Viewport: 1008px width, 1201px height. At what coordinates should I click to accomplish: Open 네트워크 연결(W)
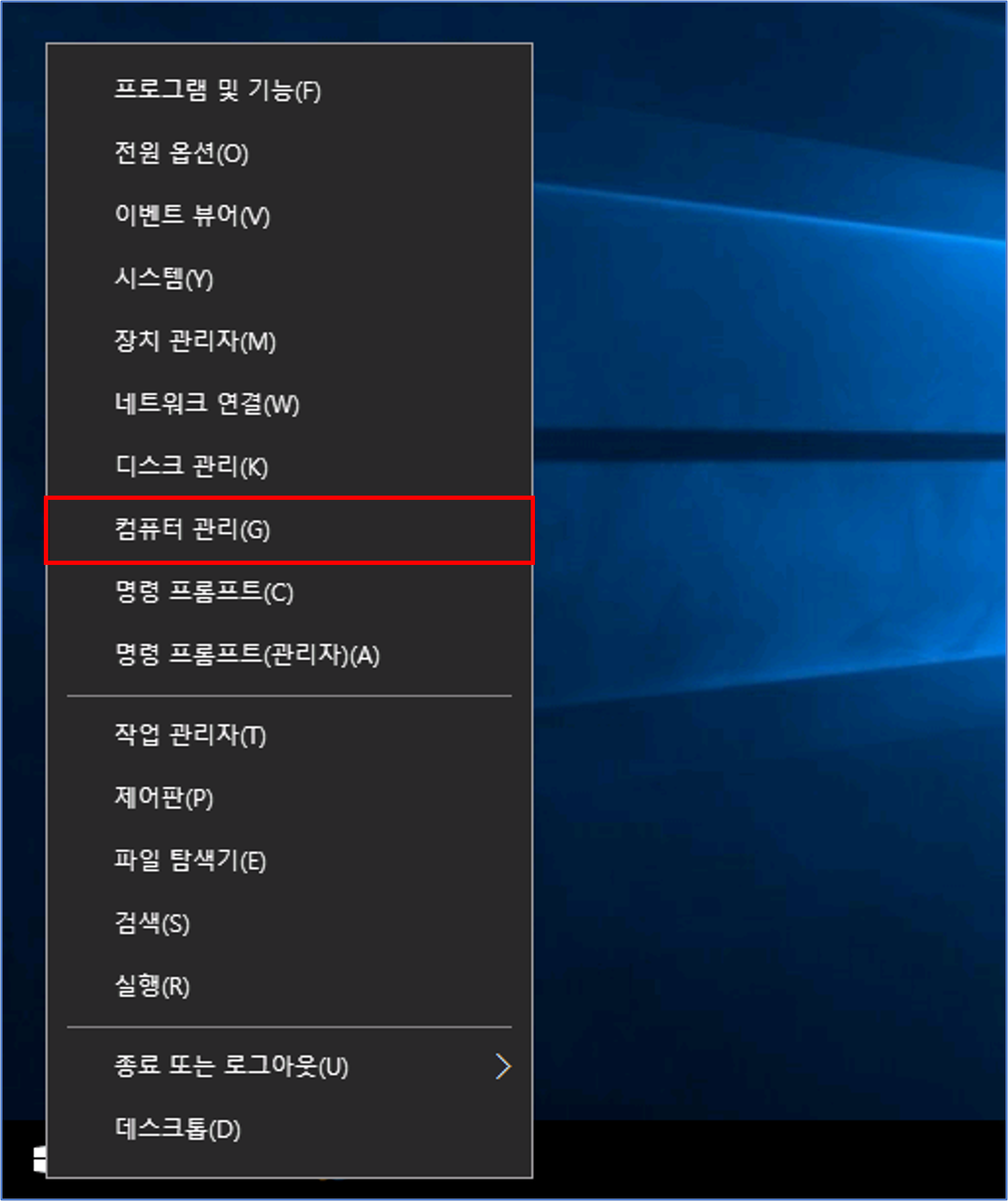[289, 404]
